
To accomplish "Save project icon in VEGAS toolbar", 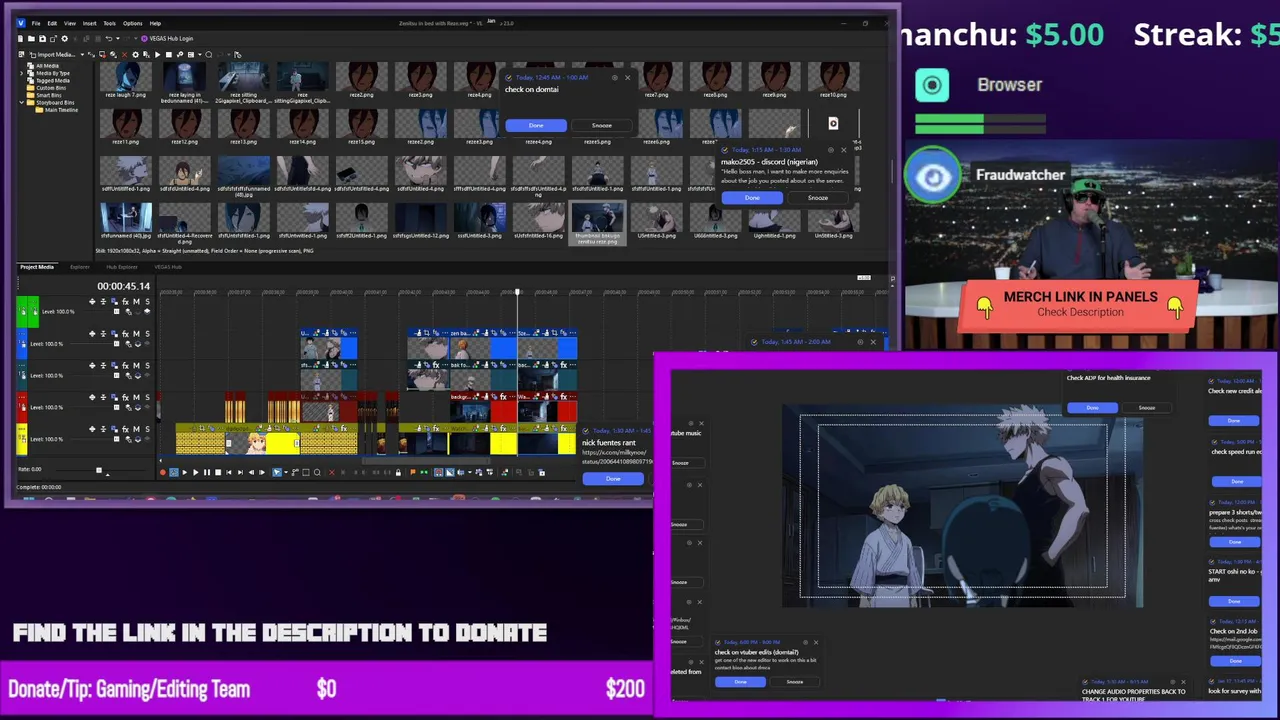I will tap(42, 39).
